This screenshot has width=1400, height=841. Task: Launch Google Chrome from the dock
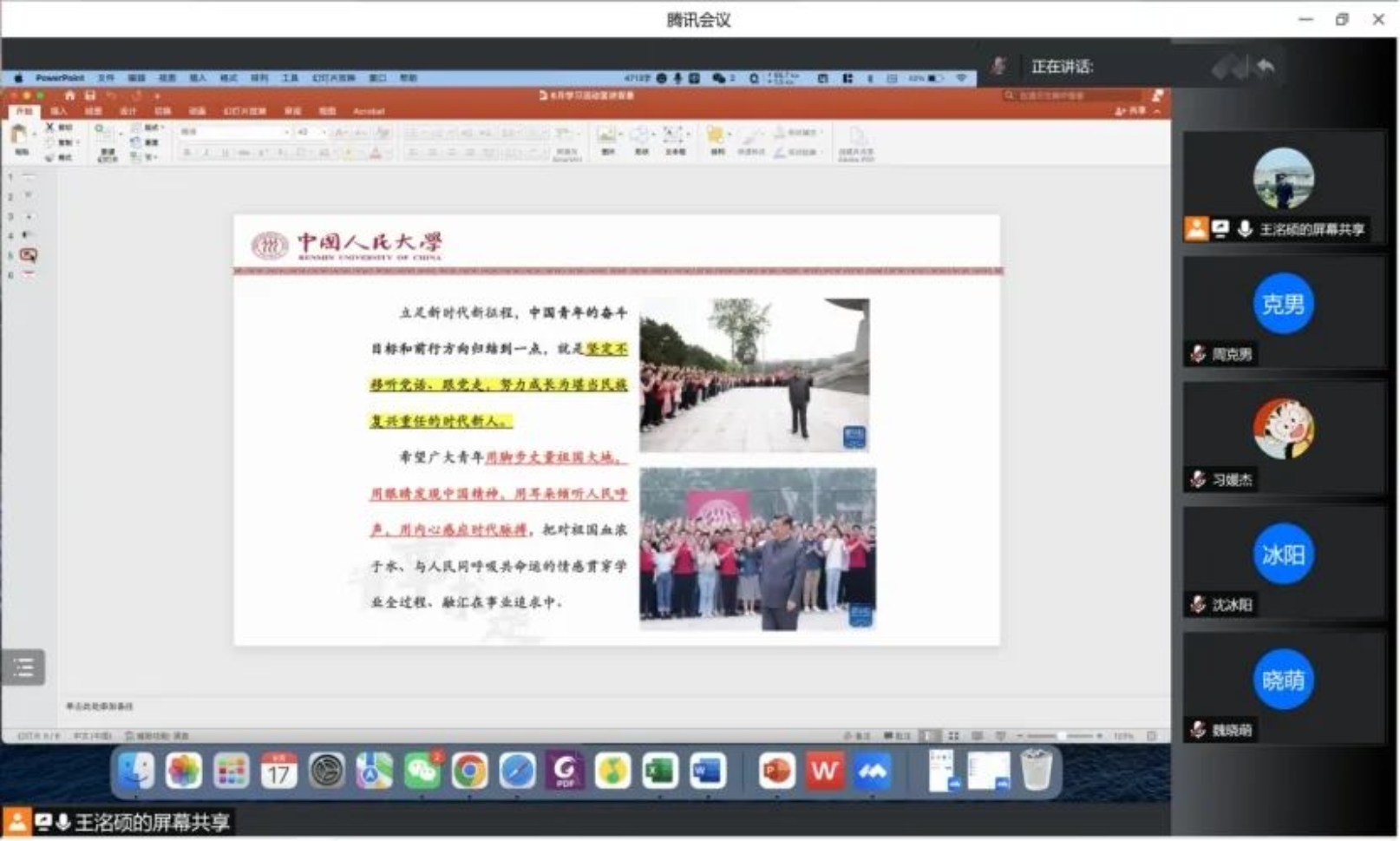click(469, 771)
